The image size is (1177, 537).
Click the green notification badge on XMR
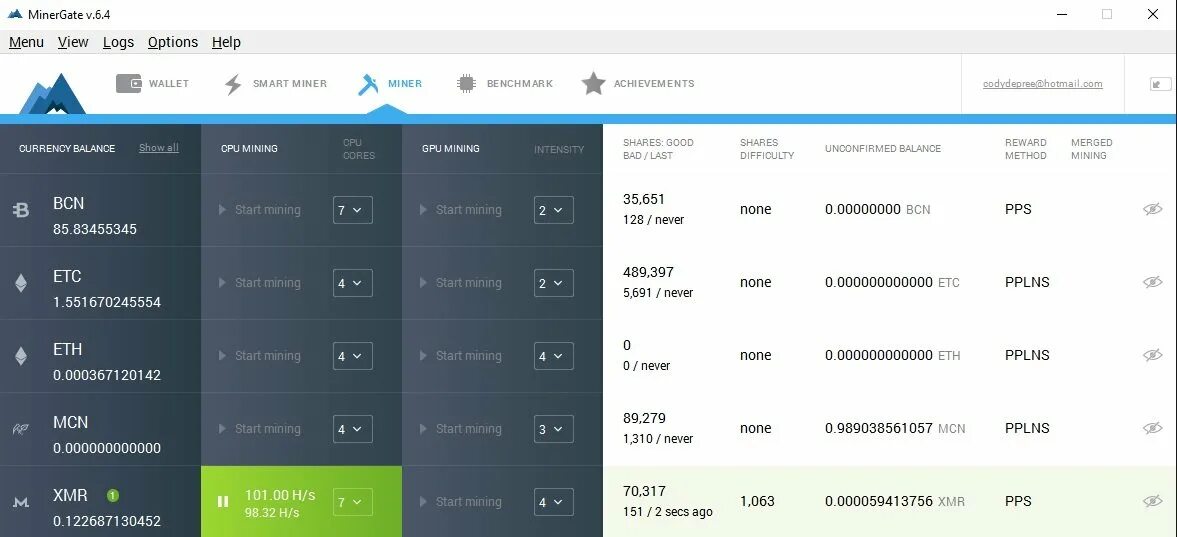113,496
